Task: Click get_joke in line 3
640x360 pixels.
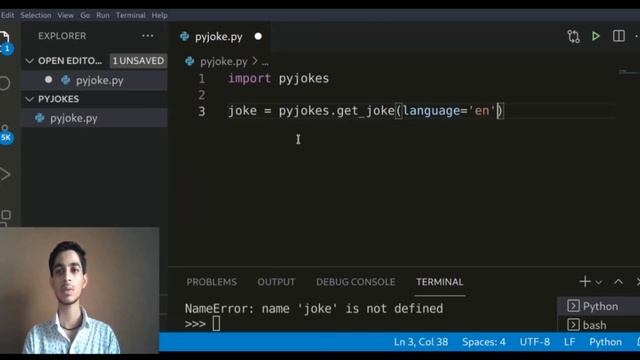Action: coord(365,111)
